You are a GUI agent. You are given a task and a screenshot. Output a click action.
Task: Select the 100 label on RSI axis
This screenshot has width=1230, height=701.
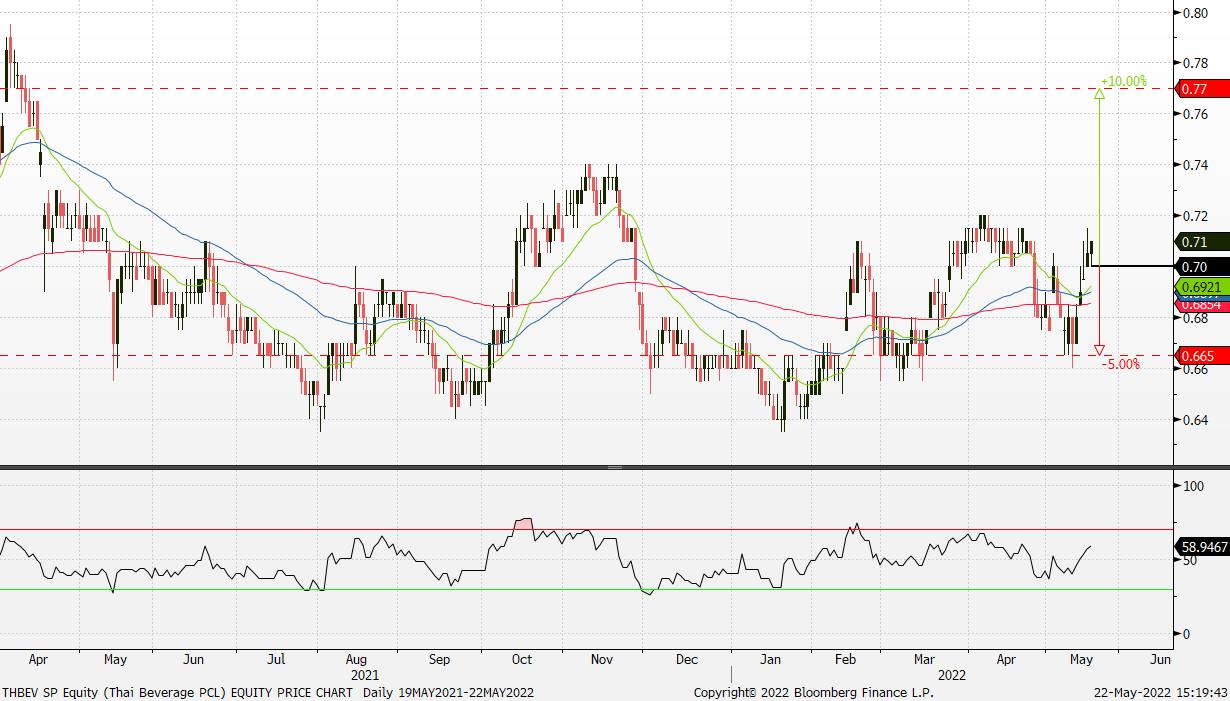(x=1193, y=485)
